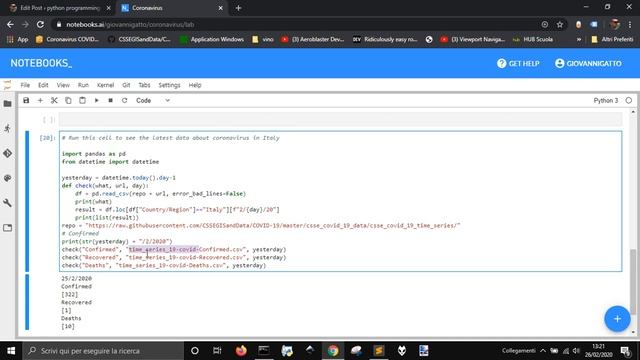Open command palette sidebar icon
Image resolution: width=640 pixels, height=360 pixels.
(x=7, y=178)
